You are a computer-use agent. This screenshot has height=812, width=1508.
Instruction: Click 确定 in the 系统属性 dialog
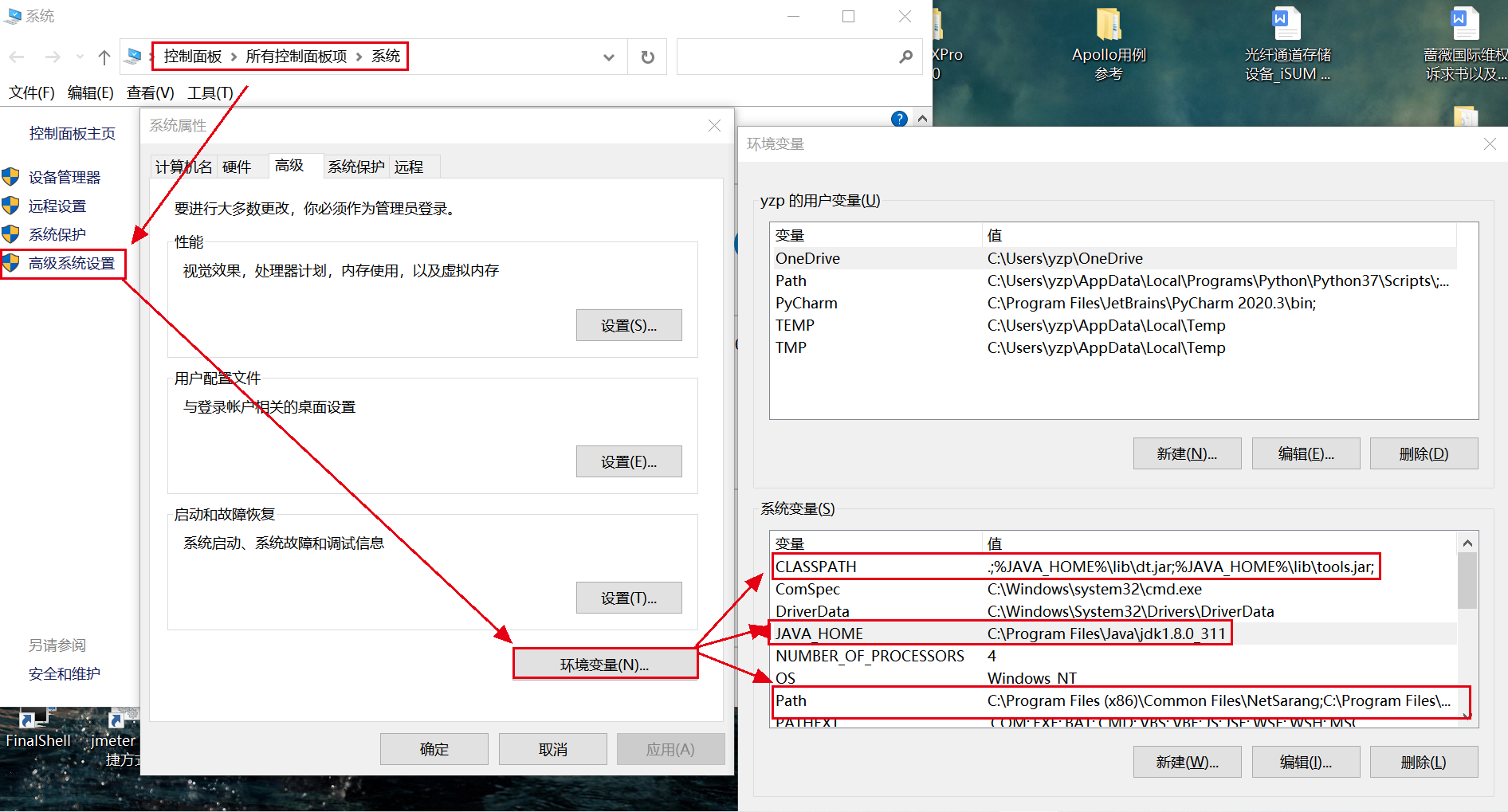tap(434, 749)
